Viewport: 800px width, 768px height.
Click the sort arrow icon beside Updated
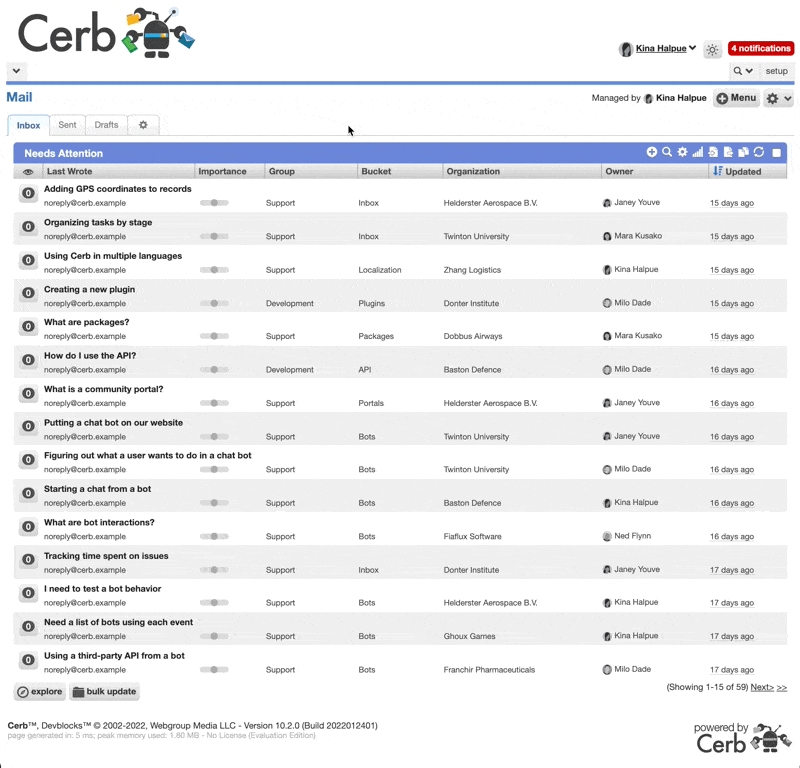click(717, 171)
